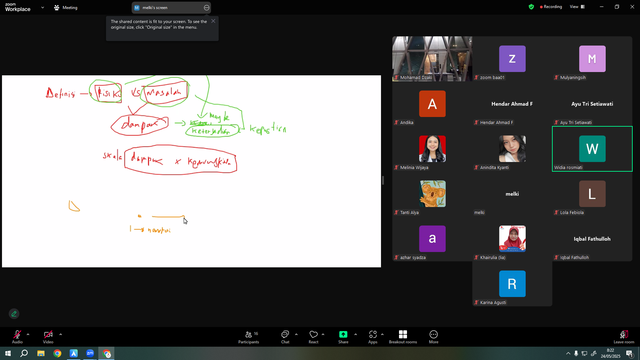The image size is (640, 360).
Task: Expand share options arrow beside Share
Action: pos(355,334)
